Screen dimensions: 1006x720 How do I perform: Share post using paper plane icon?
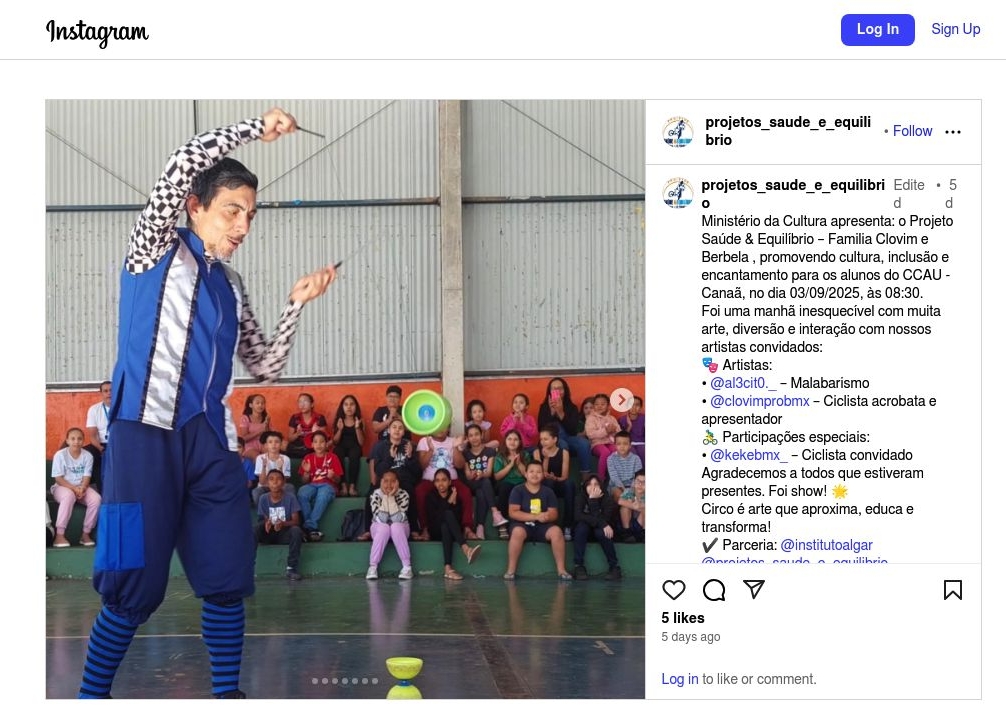pyautogui.click(x=754, y=589)
